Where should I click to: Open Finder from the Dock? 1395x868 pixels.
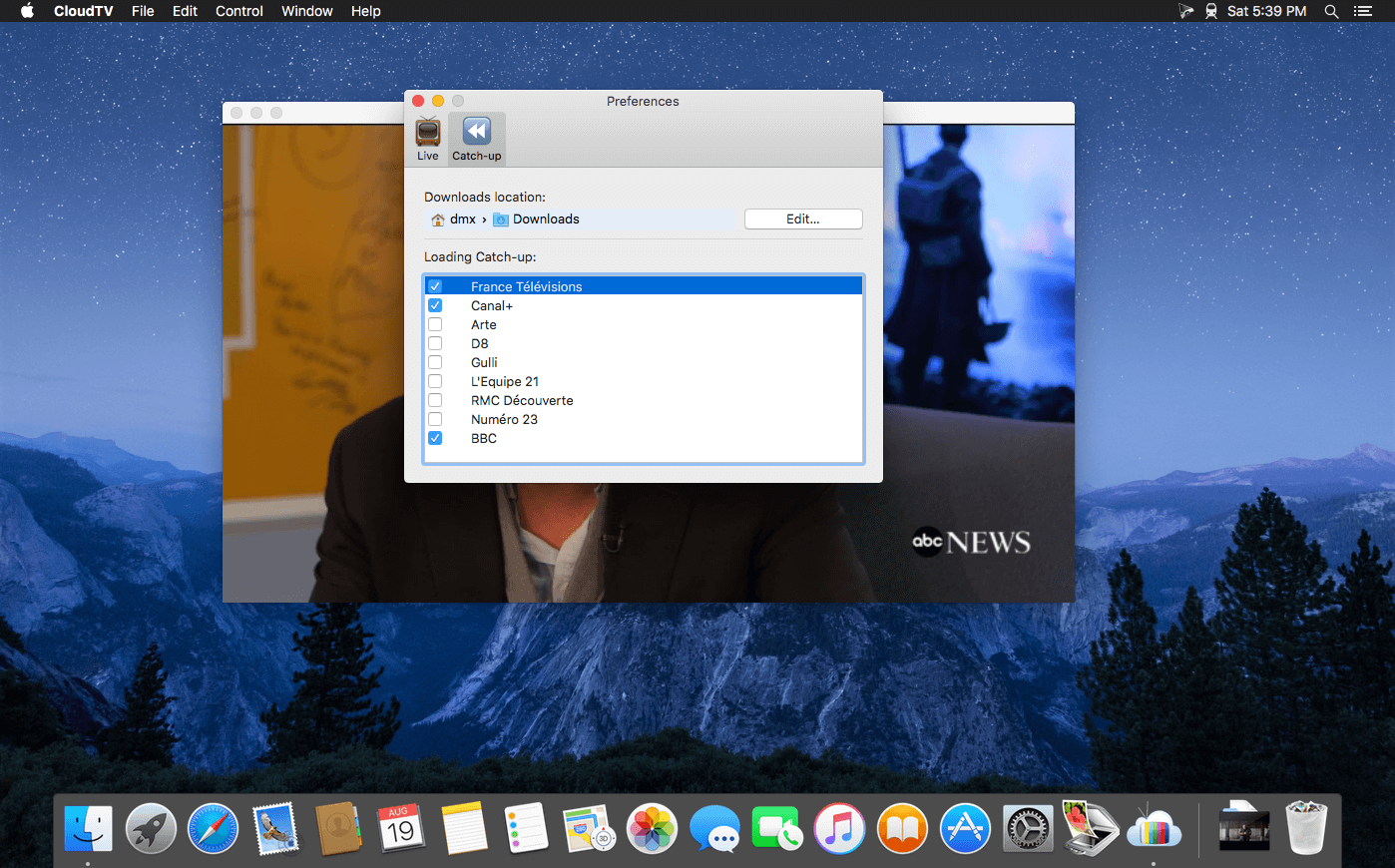click(89, 829)
